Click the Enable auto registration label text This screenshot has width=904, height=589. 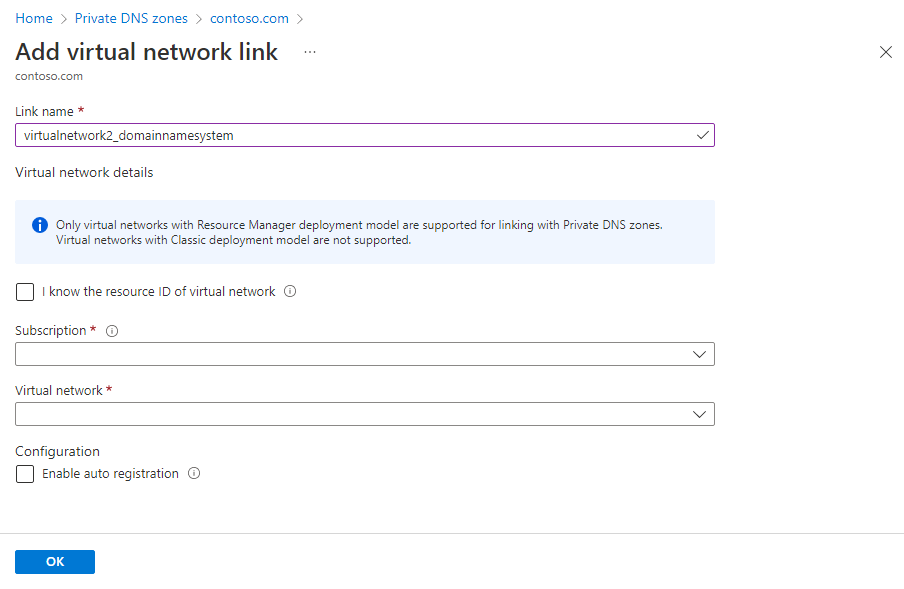click(x=110, y=474)
